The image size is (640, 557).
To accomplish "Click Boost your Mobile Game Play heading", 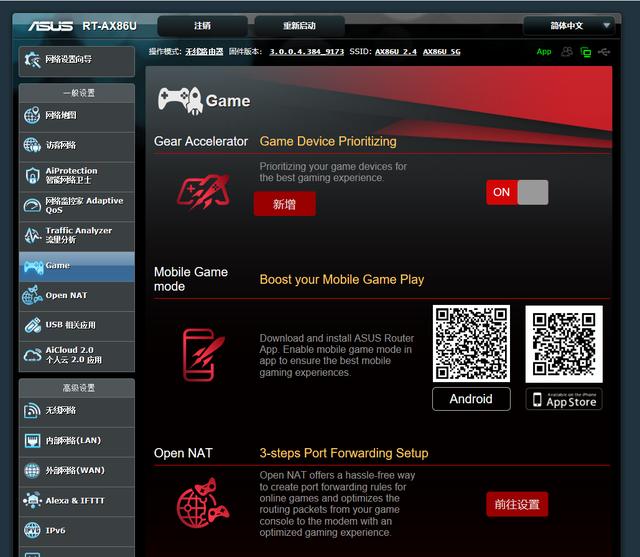I will click(x=342, y=280).
